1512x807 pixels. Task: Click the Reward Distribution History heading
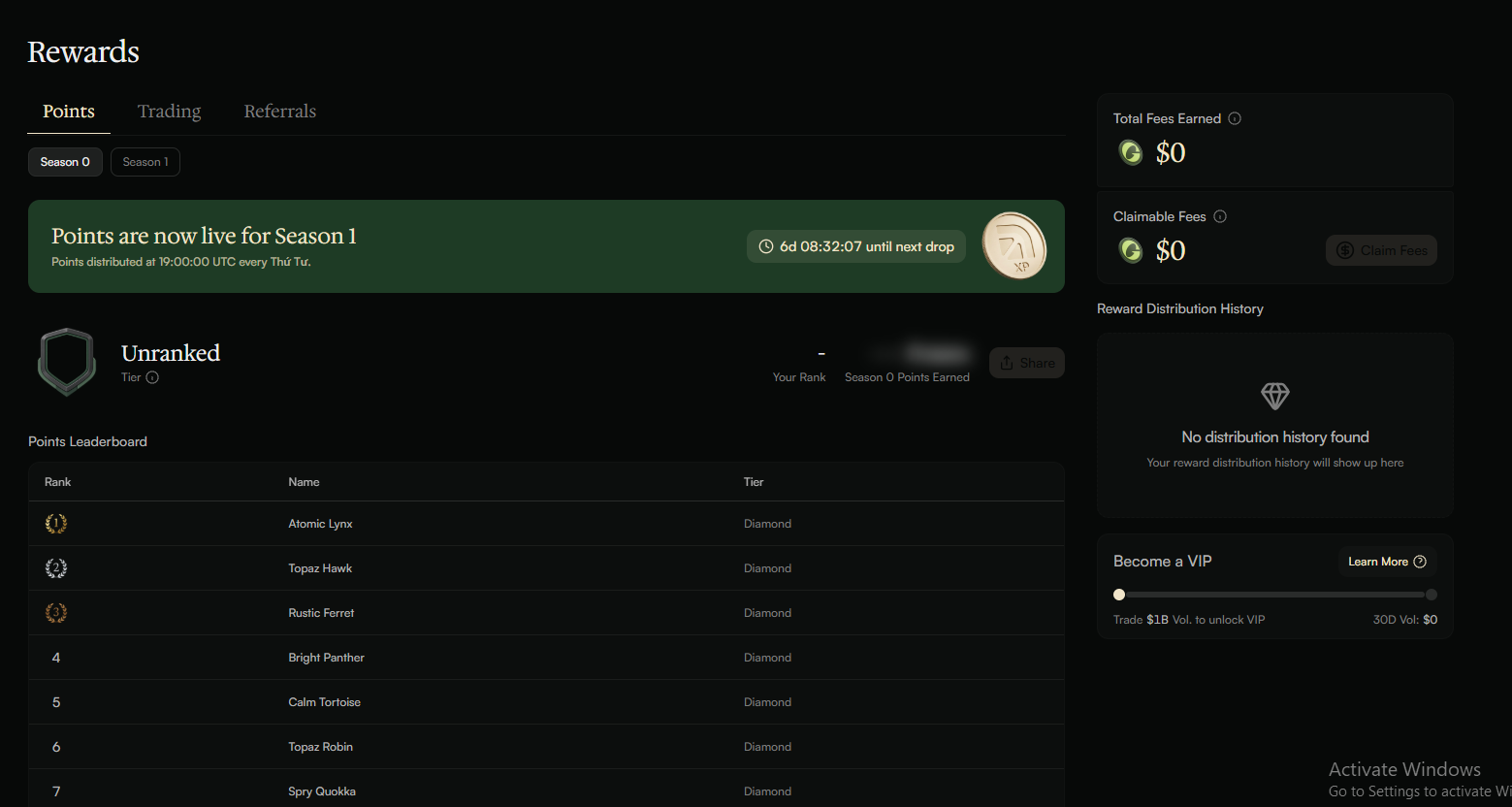coord(1180,308)
